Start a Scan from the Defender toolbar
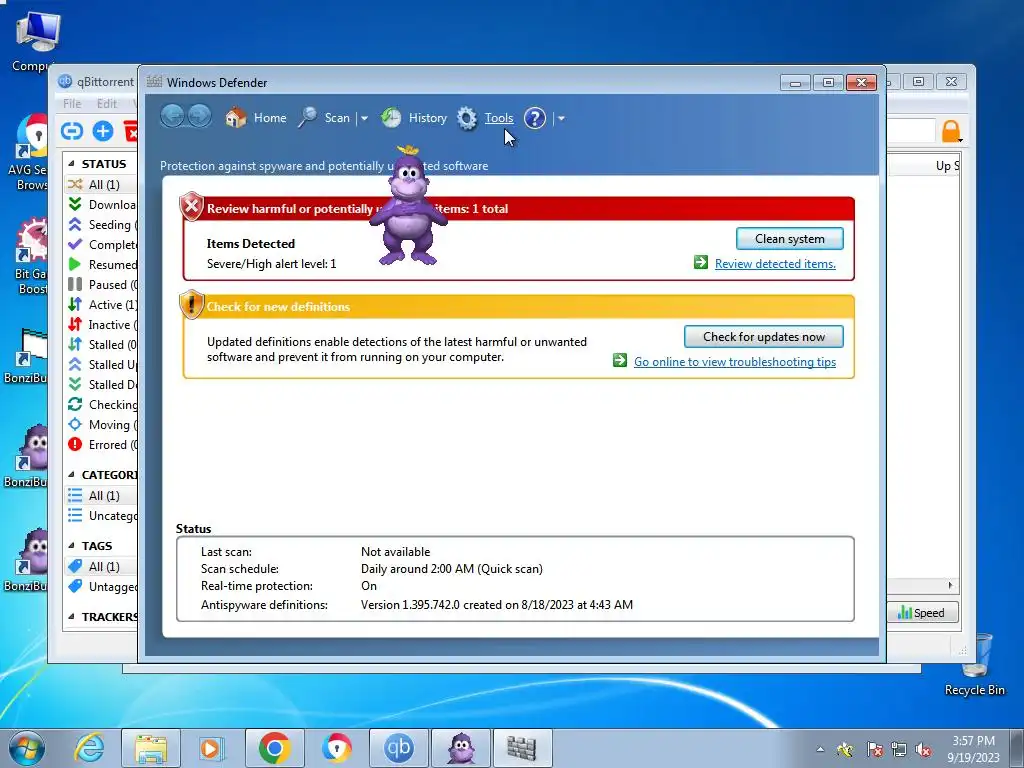The height and width of the screenshot is (768, 1024). (325, 118)
